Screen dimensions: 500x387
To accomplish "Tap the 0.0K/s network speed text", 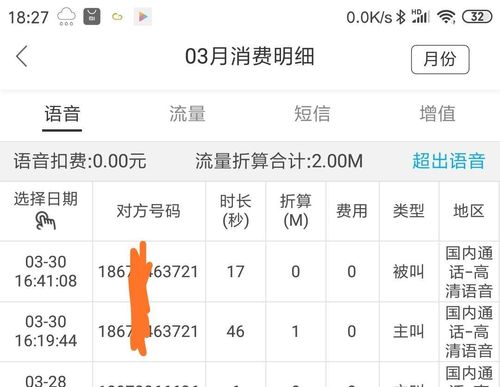I will (x=369, y=17).
